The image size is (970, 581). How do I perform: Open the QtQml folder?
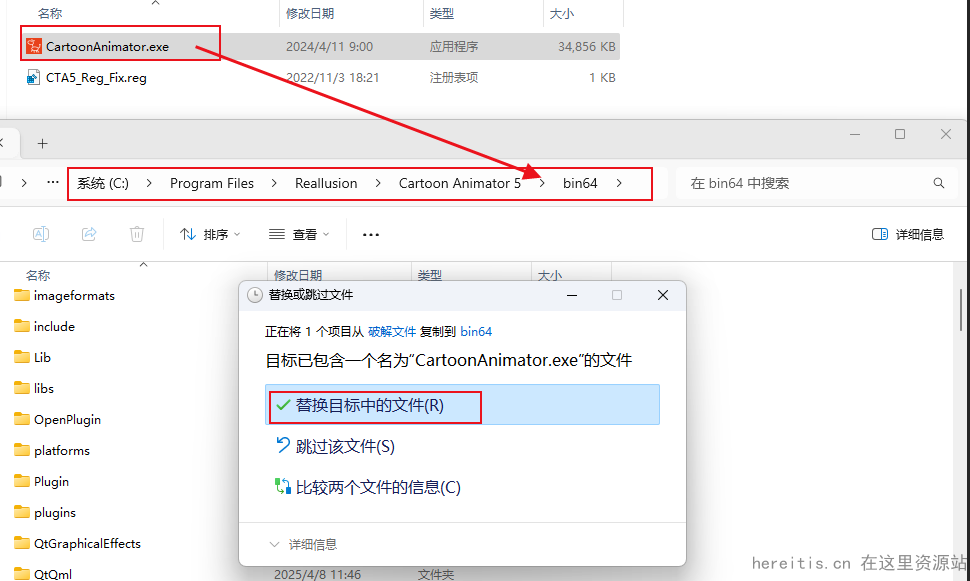(43, 573)
